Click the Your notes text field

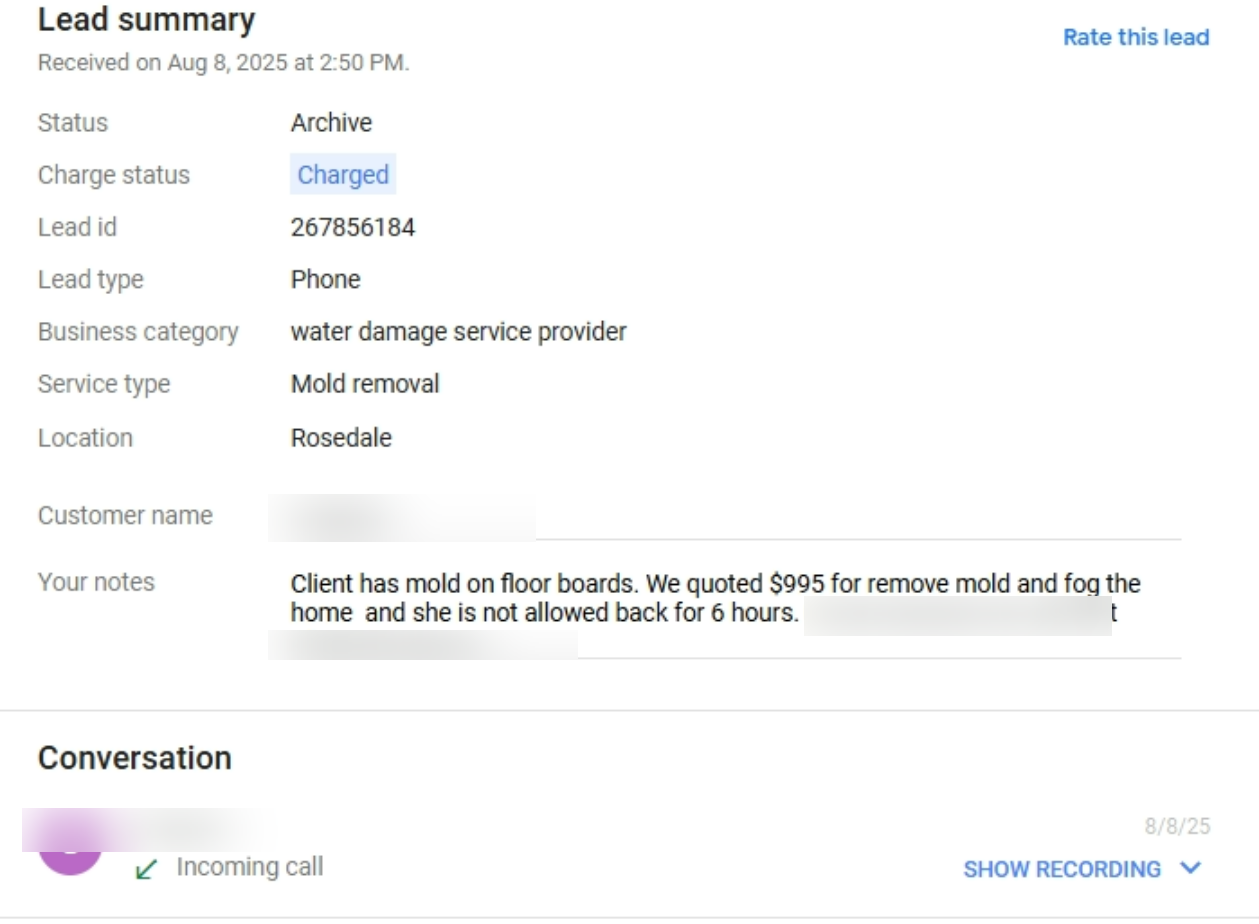[715, 597]
